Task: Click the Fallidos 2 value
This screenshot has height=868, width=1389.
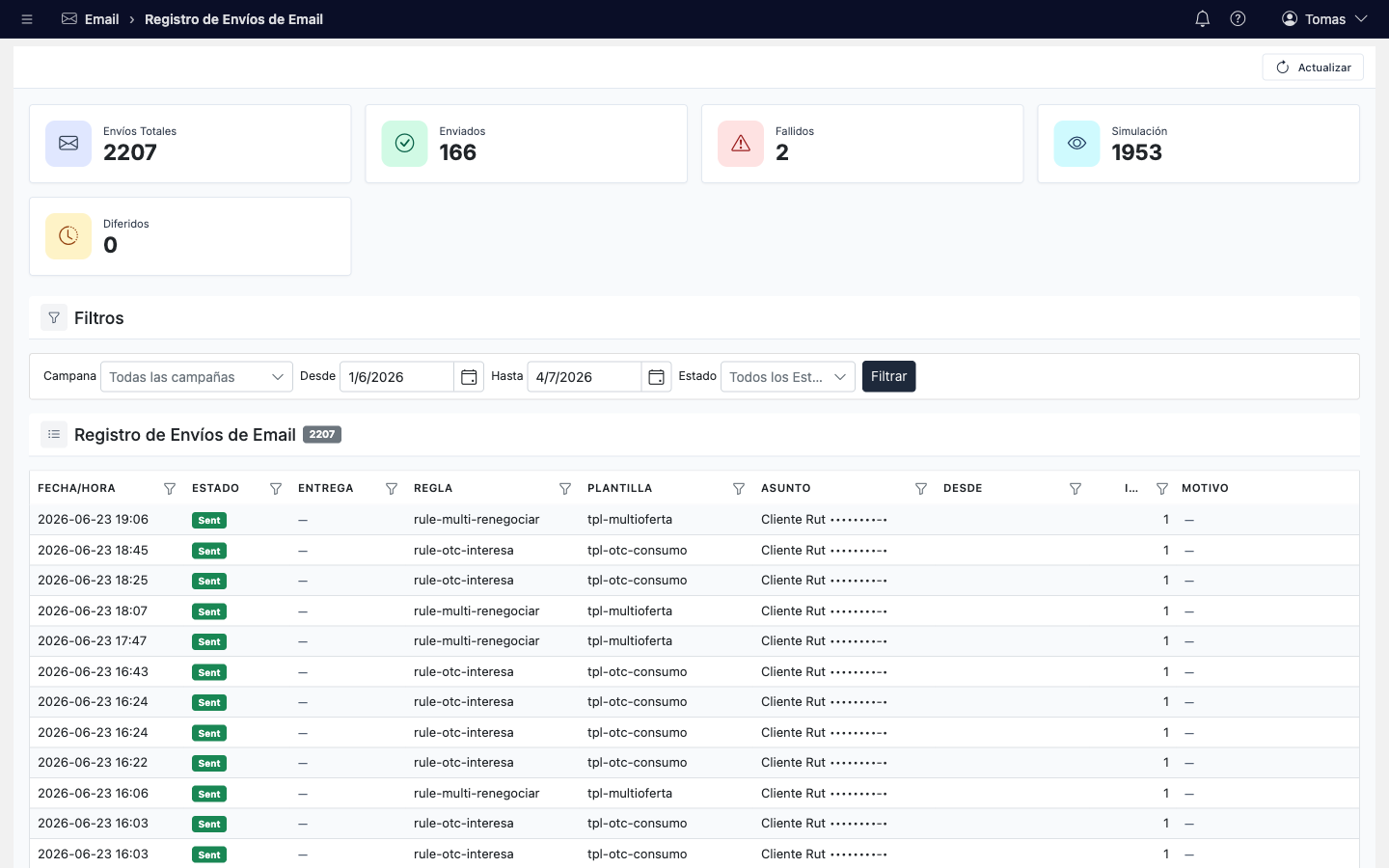Action: [x=782, y=152]
